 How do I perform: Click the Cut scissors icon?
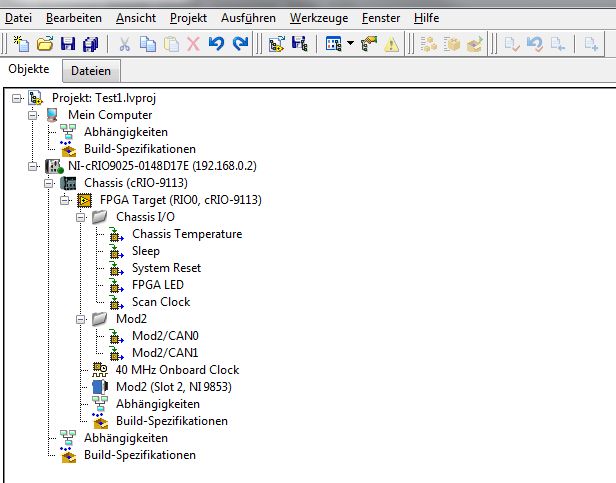(x=125, y=44)
